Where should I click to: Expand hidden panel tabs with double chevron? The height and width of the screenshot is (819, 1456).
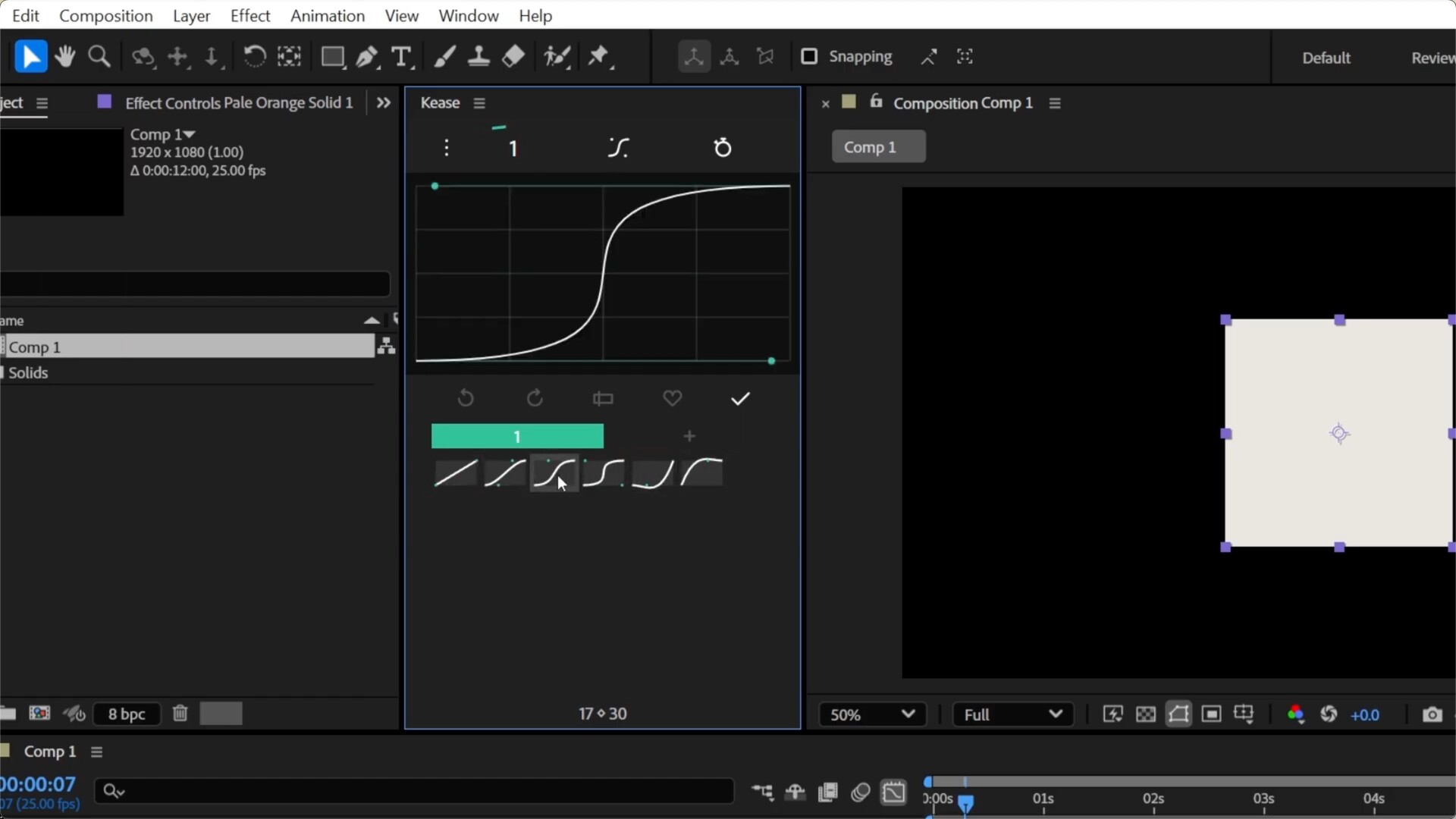pos(384,102)
